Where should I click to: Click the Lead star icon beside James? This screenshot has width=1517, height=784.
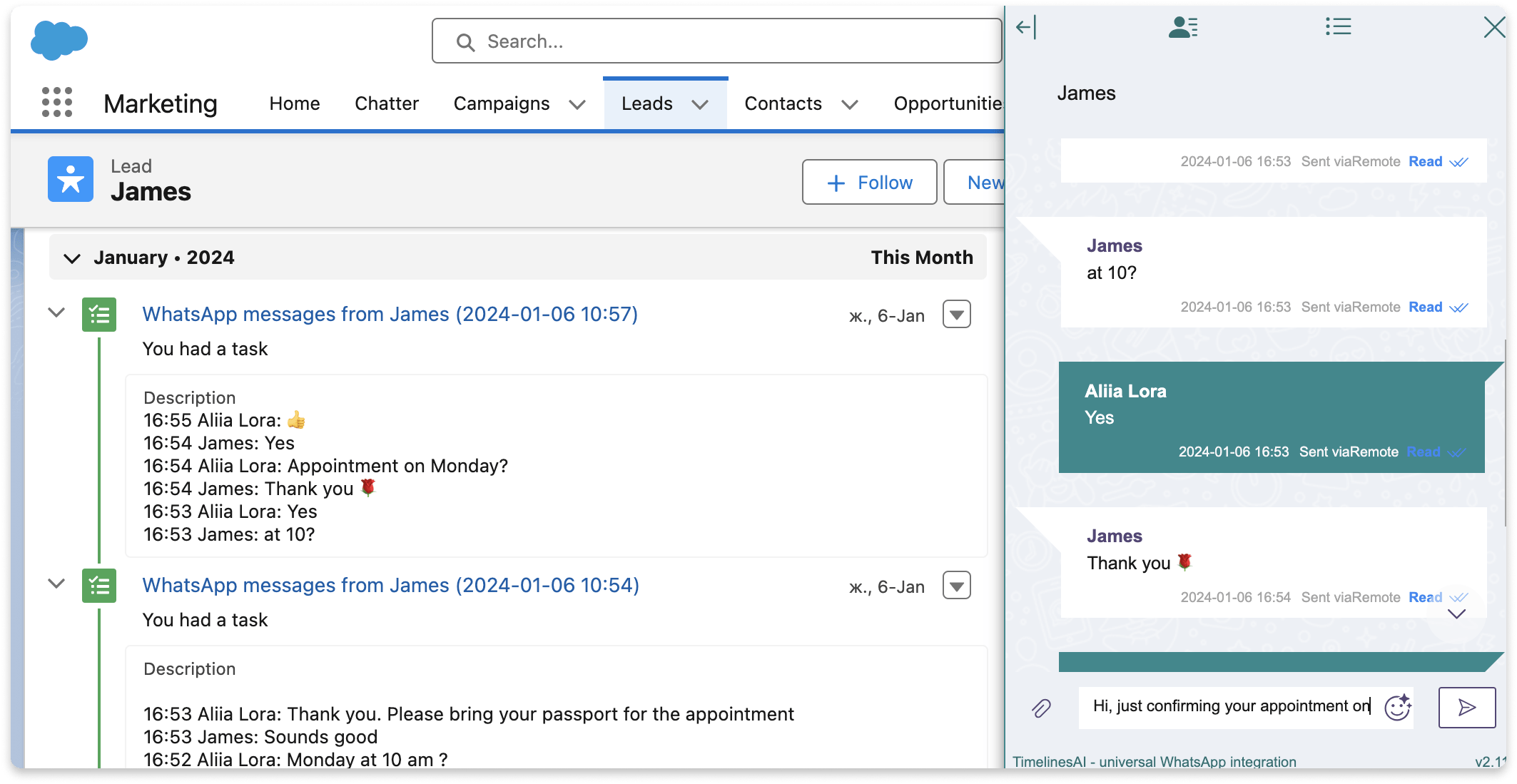pos(70,179)
